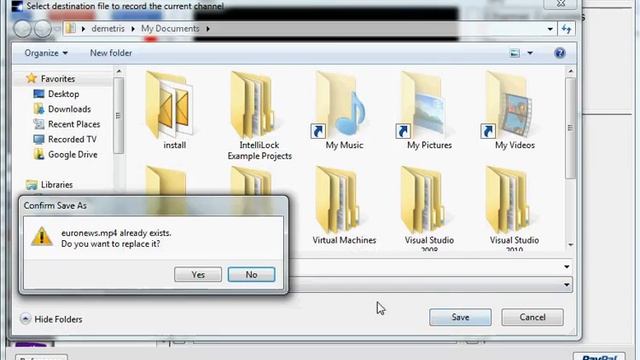Click file list scroll up arrow
640x360 pixels.
click(x=571, y=71)
